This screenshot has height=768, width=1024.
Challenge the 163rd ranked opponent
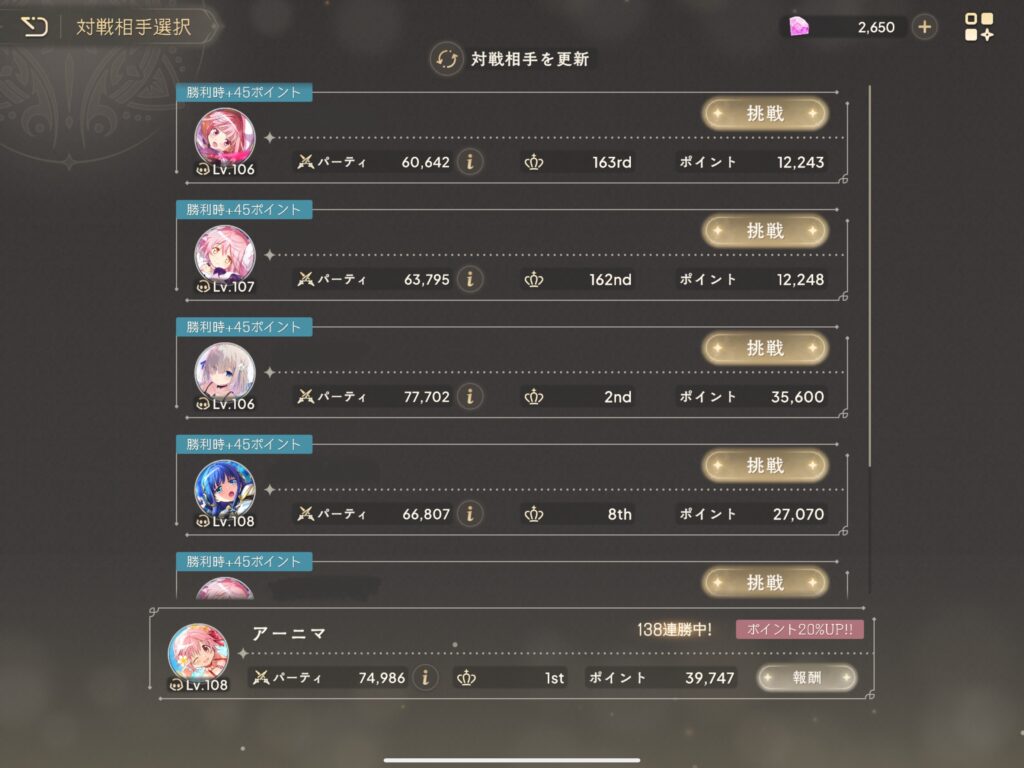(x=765, y=114)
